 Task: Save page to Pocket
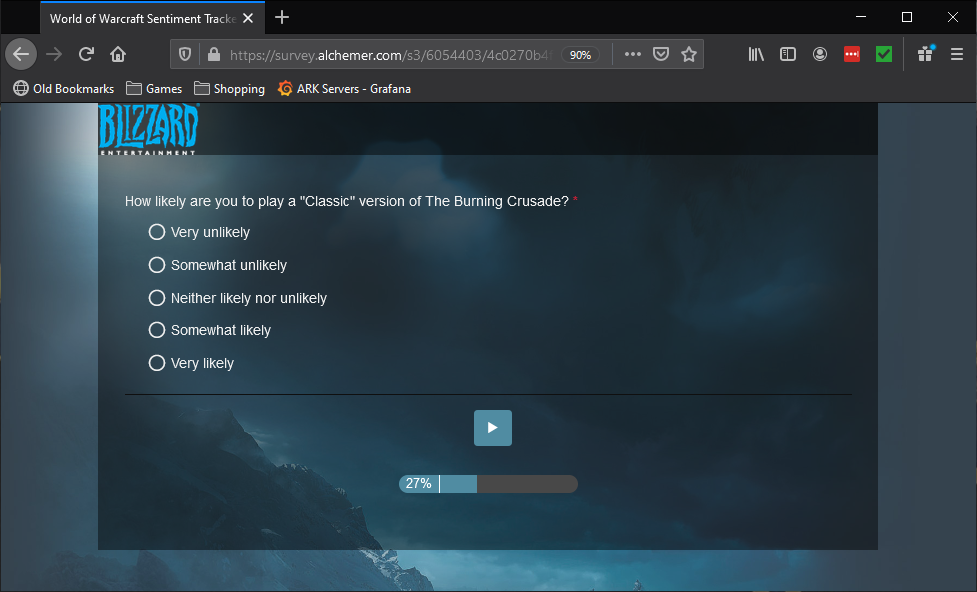click(661, 55)
